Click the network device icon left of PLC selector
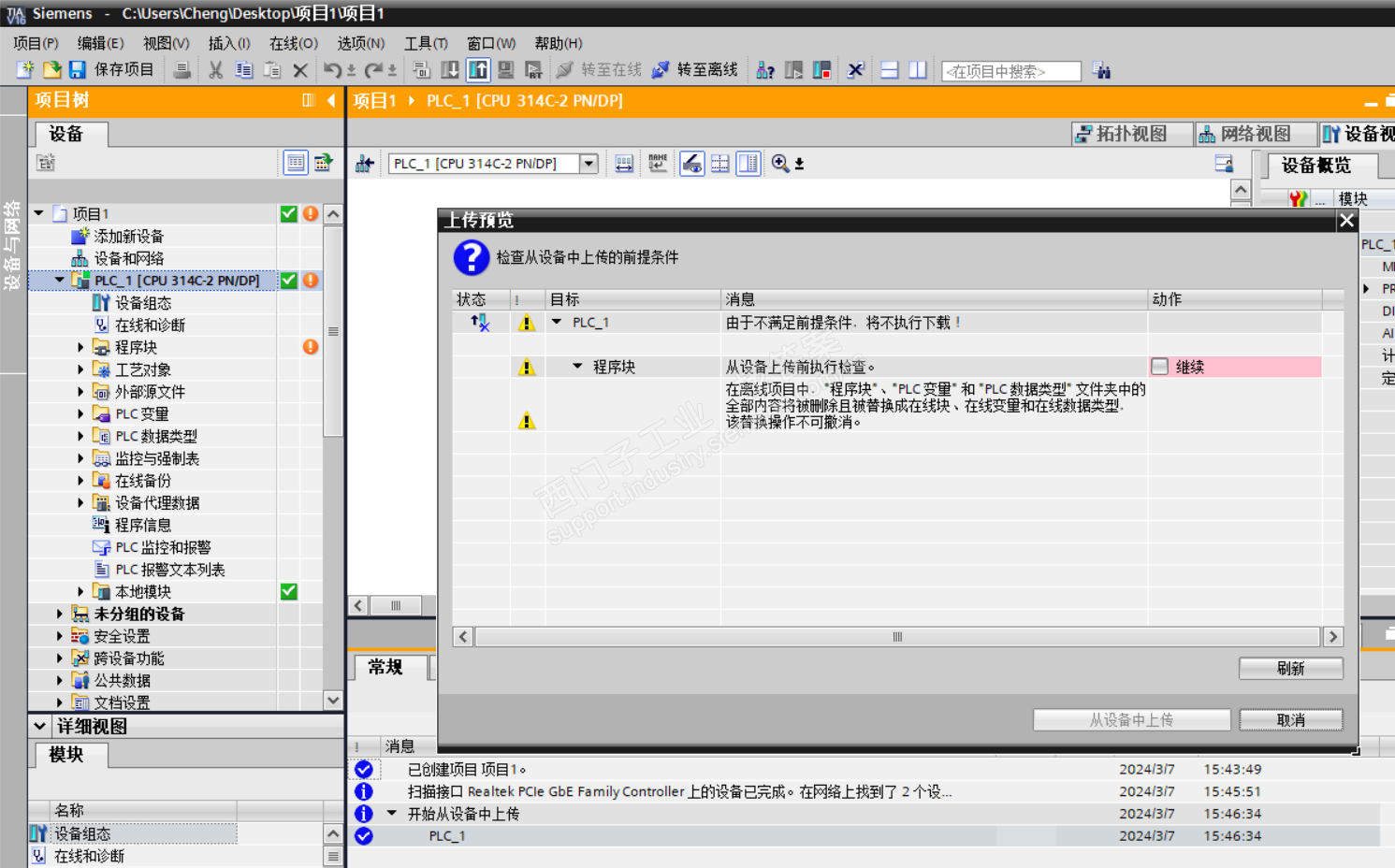This screenshot has width=1395, height=868. click(x=364, y=165)
